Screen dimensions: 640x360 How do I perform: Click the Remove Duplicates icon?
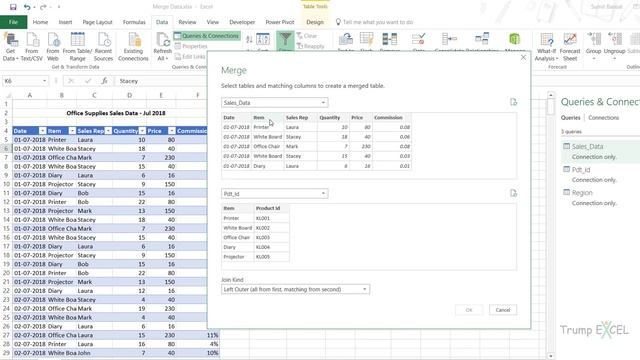(x=390, y=40)
